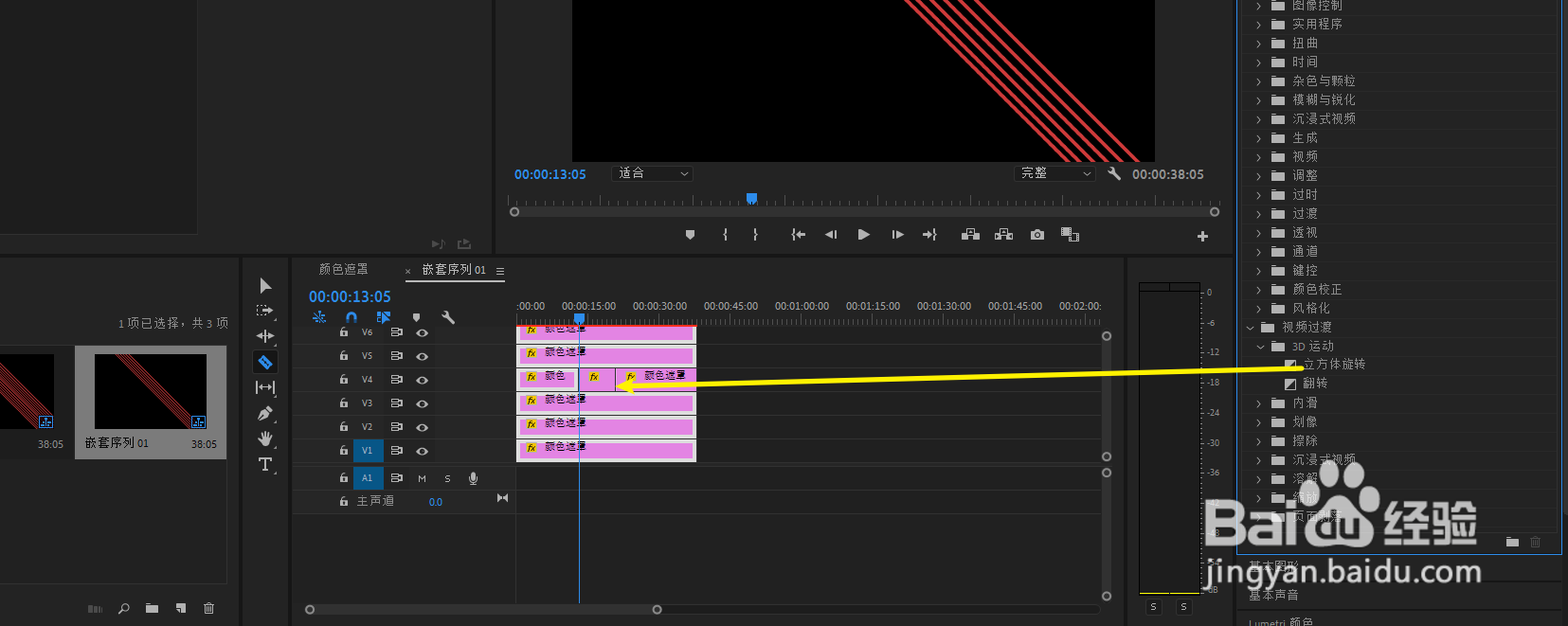Mute audio track A1
1568x626 pixels.
point(422,478)
